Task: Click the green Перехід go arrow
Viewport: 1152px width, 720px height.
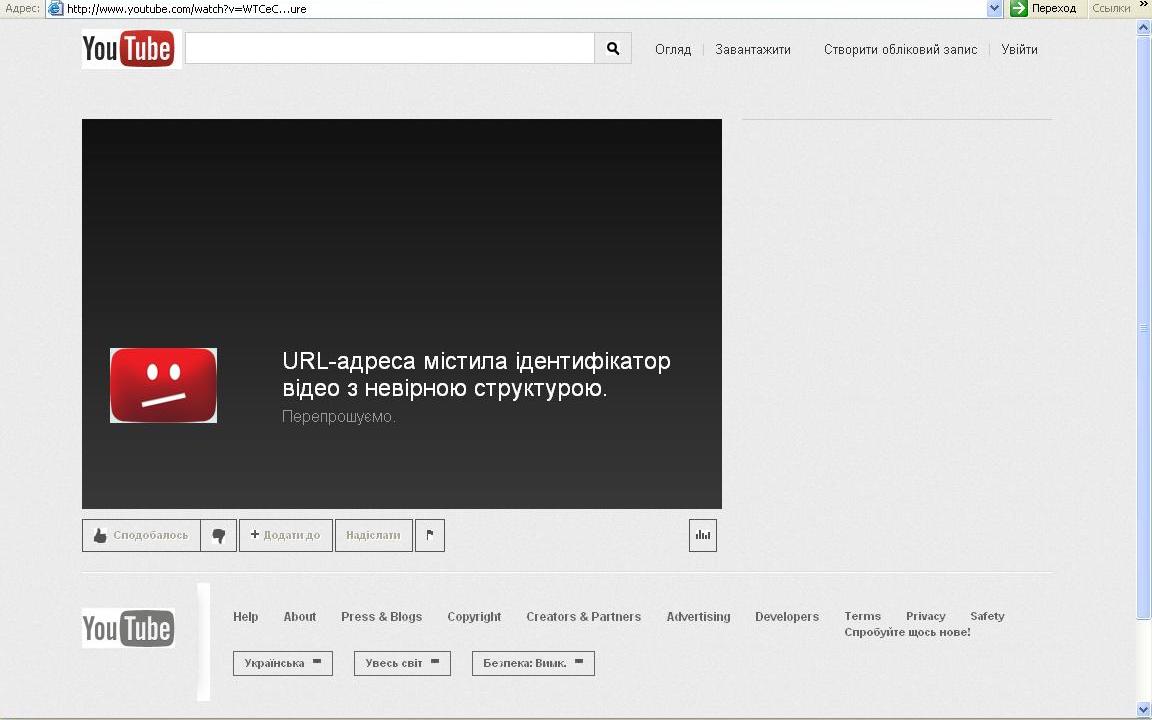Action: pyautogui.click(x=1019, y=8)
